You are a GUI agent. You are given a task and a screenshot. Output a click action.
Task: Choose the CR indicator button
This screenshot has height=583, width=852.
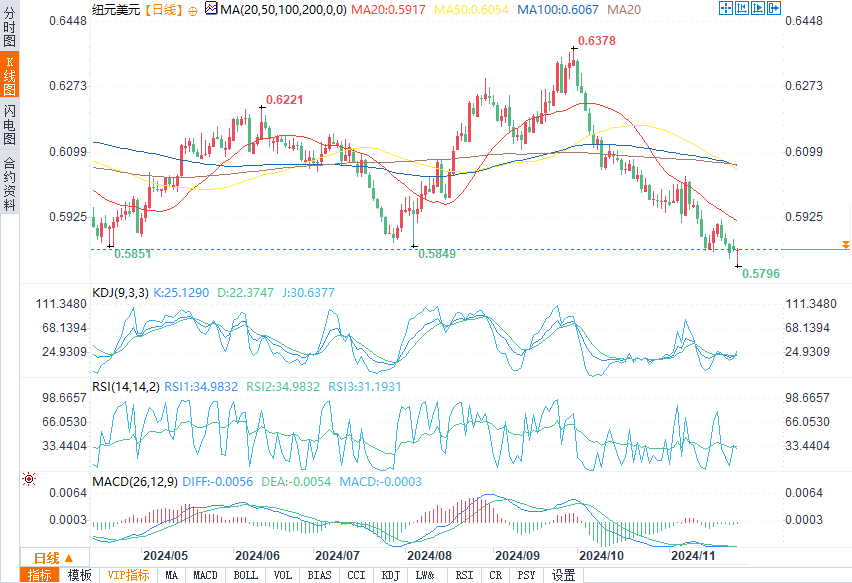495,575
